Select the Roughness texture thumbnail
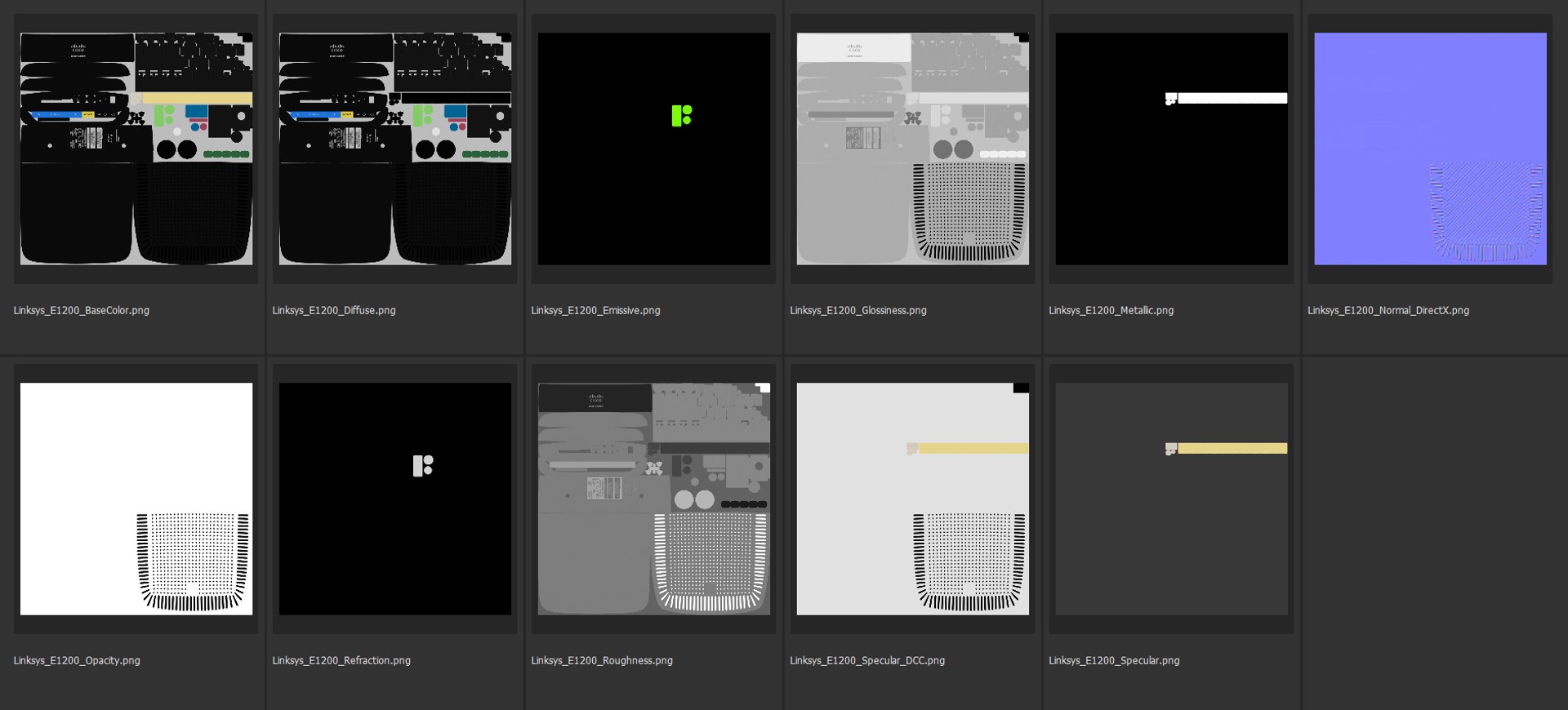The height and width of the screenshot is (710, 1568). (x=654, y=499)
